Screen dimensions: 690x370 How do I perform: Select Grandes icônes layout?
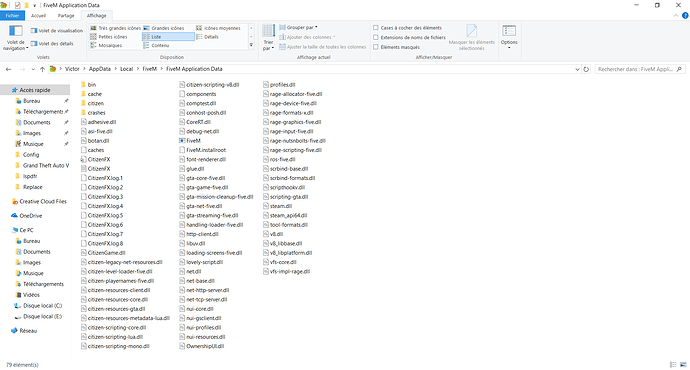(x=164, y=28)
